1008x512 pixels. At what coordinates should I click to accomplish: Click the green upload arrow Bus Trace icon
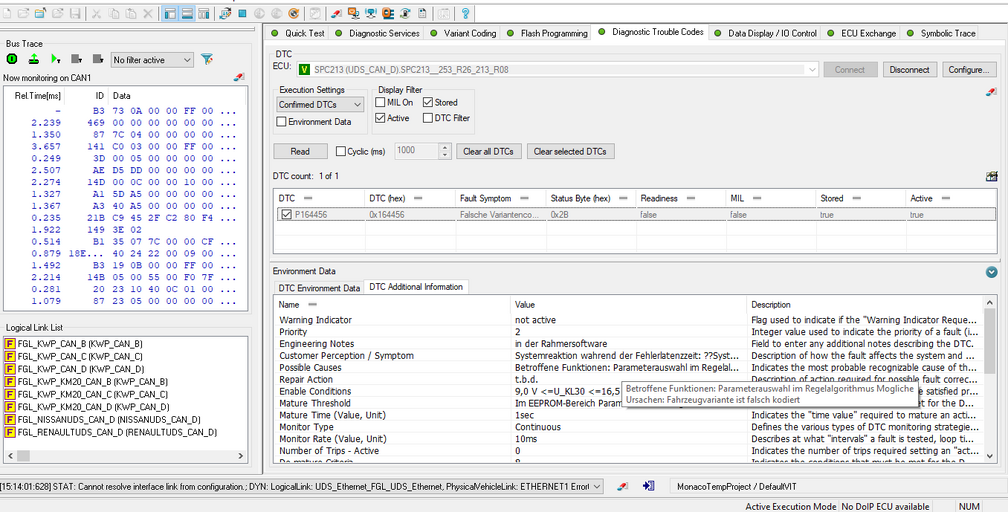coord(33,59)
